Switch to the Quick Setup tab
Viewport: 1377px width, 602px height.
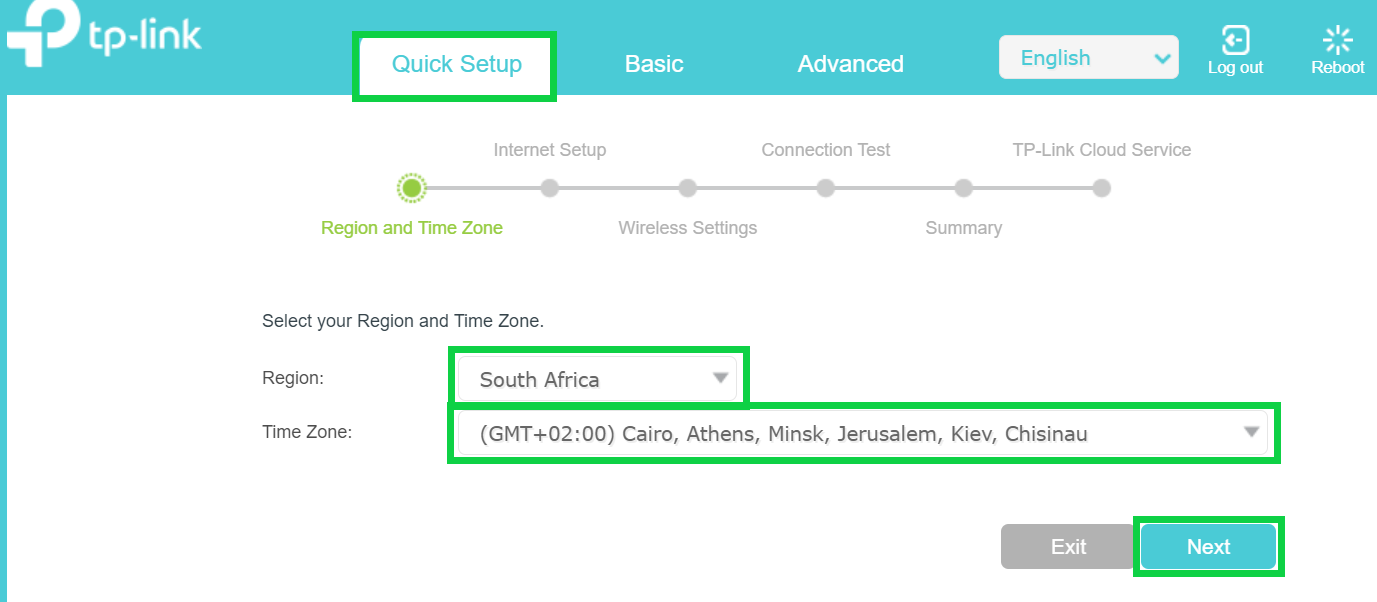point(456,65)
